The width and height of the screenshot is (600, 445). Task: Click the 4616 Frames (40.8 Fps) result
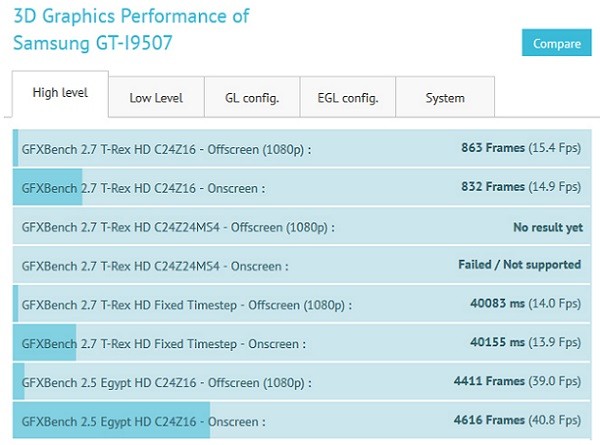click(x=517, y=420)
